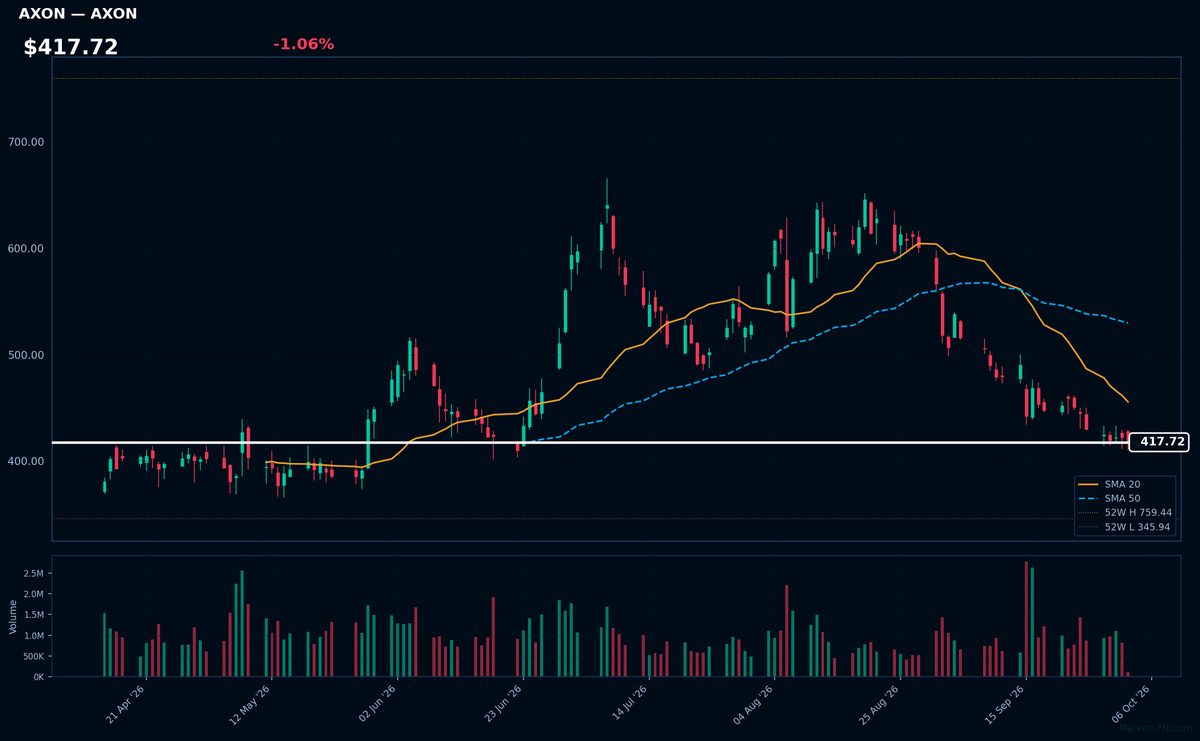Screen dimensions: 1200x741
Task: Click the Volume axis title
Action: coord(13,616)
